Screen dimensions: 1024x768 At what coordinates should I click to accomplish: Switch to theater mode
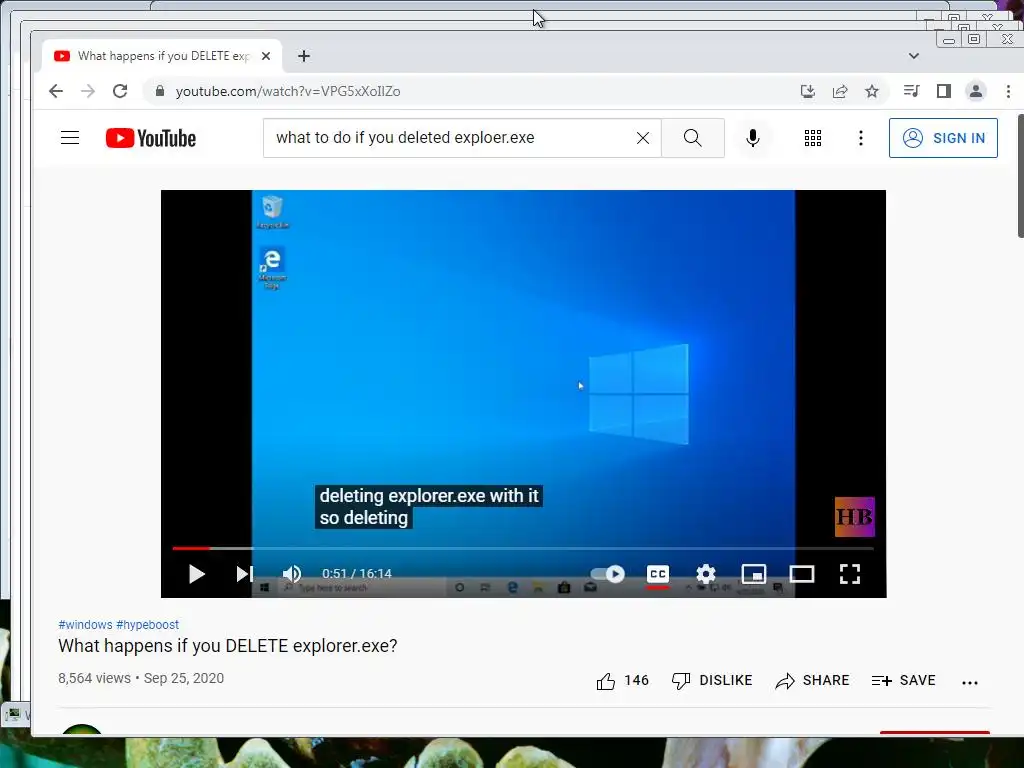coord(801,574)
